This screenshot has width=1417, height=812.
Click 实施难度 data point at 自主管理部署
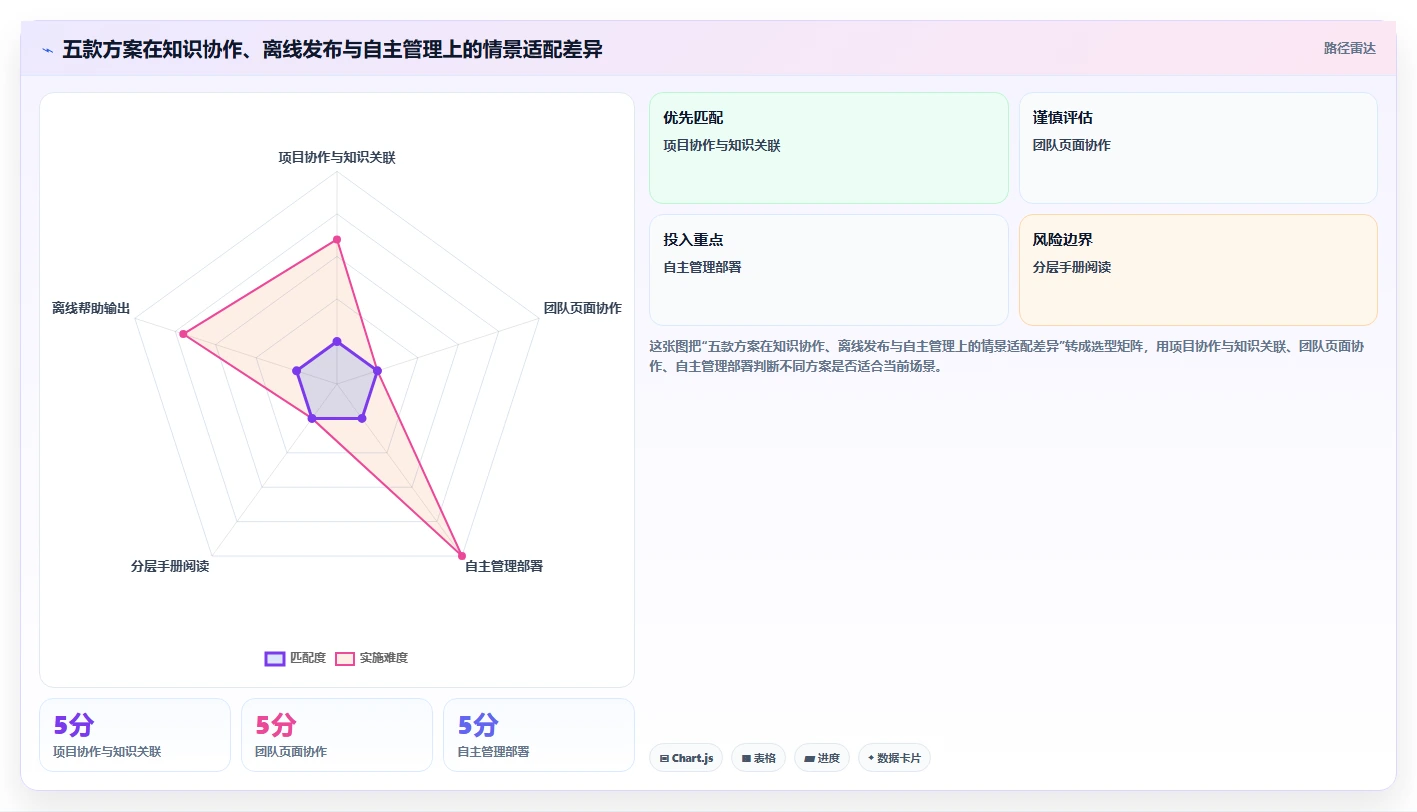coord(462,555)
